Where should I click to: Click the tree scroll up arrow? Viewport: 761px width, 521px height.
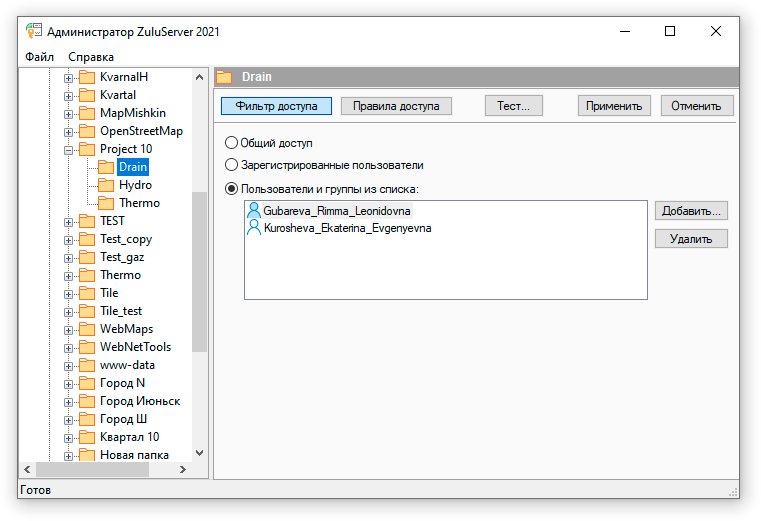pos(199,77)
